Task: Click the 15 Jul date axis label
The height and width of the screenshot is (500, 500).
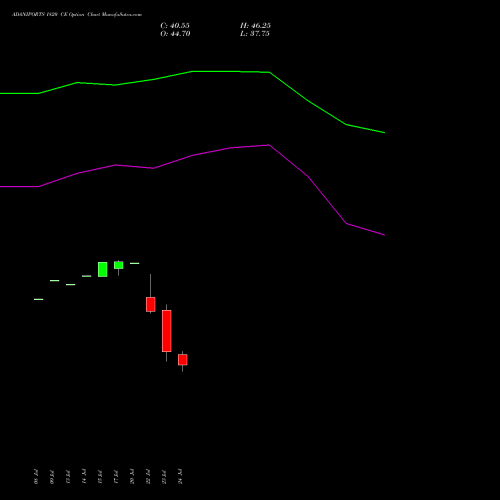Action: pos(100,477)
